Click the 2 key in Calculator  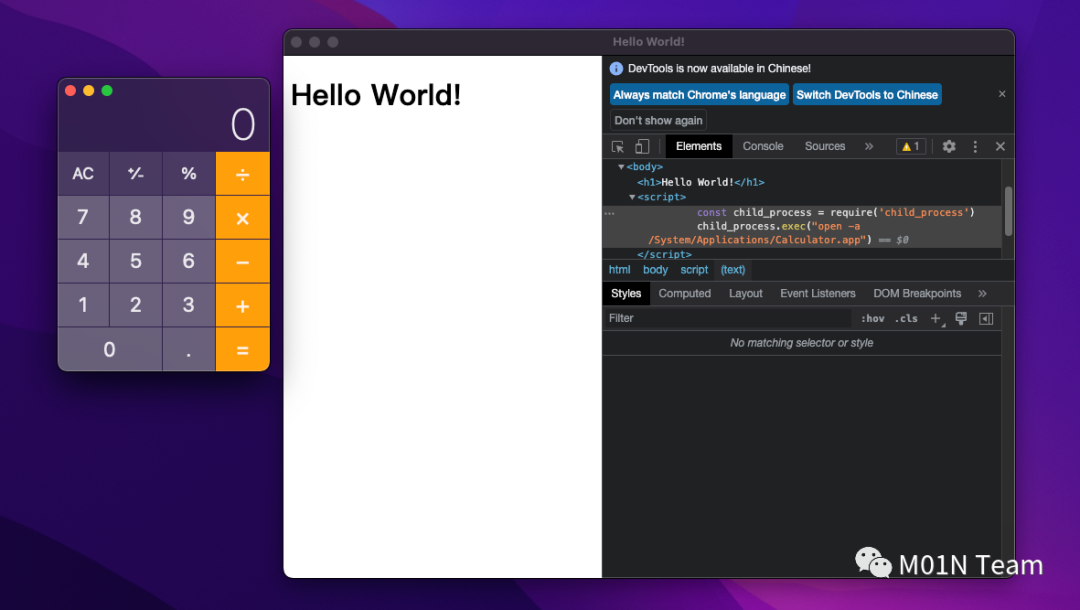pyautogui.click(x=136, y=305)
